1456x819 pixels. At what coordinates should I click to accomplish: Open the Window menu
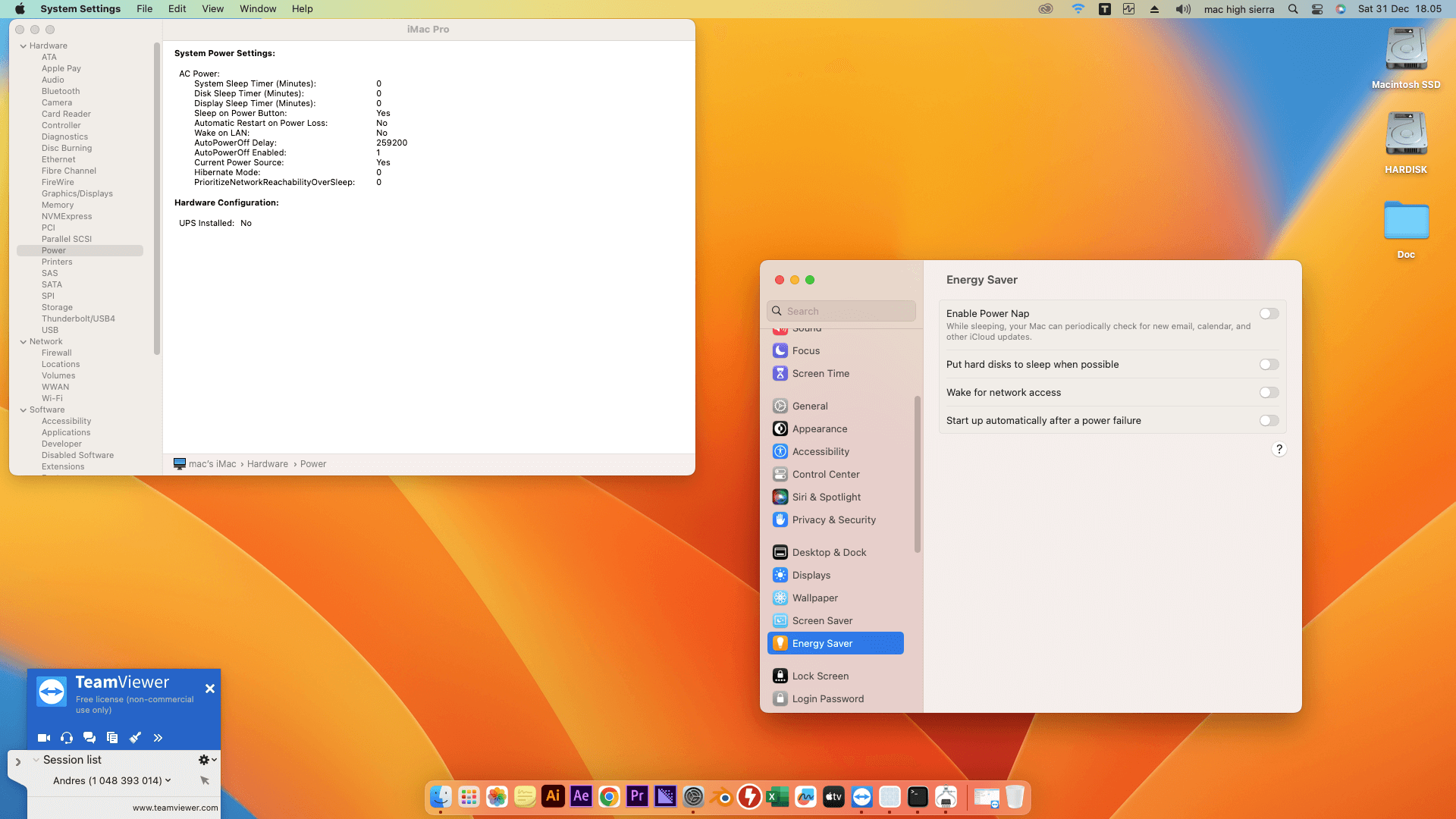click(258, 9)
